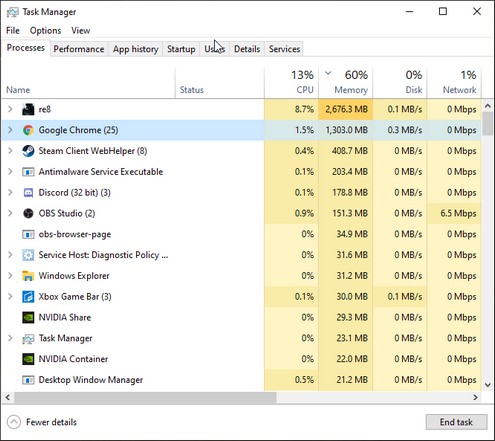Sort by the Memory column header
This screenshot has height=441, width=495.
pos(346,84)
